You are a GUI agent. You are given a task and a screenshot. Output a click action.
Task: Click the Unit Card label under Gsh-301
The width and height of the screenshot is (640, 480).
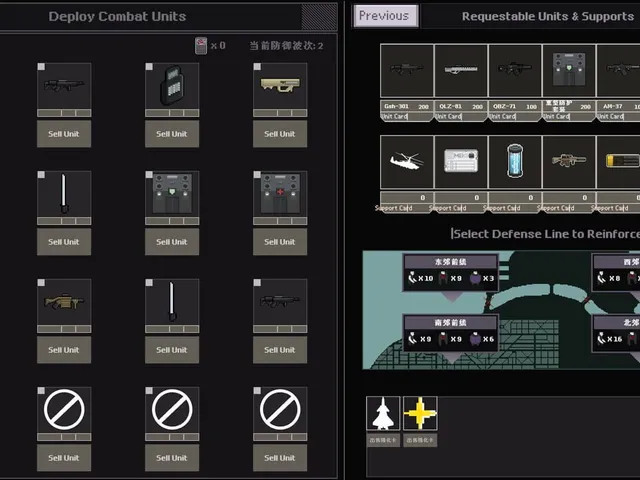click(395, 116)
